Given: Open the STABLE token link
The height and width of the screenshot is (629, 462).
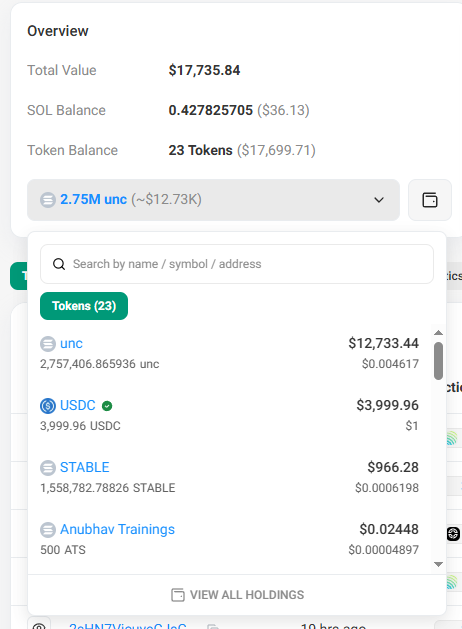Looking at the screenshot, I should (x=85, y=467).
